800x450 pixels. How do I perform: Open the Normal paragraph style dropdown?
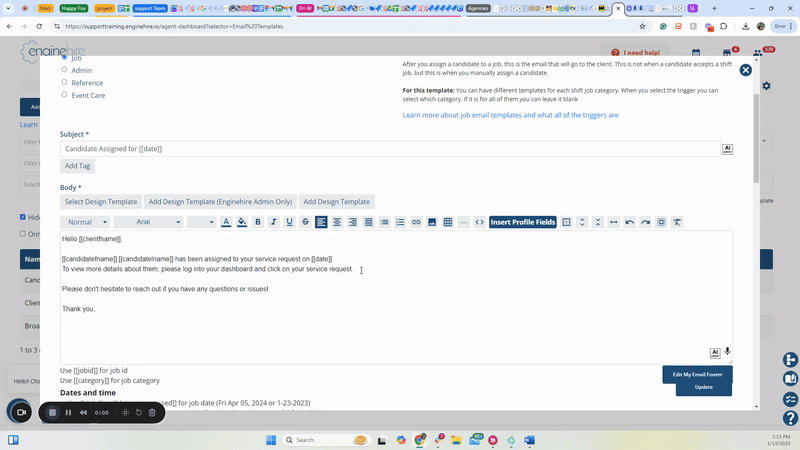pyautogui.click(x=85, y=222)
